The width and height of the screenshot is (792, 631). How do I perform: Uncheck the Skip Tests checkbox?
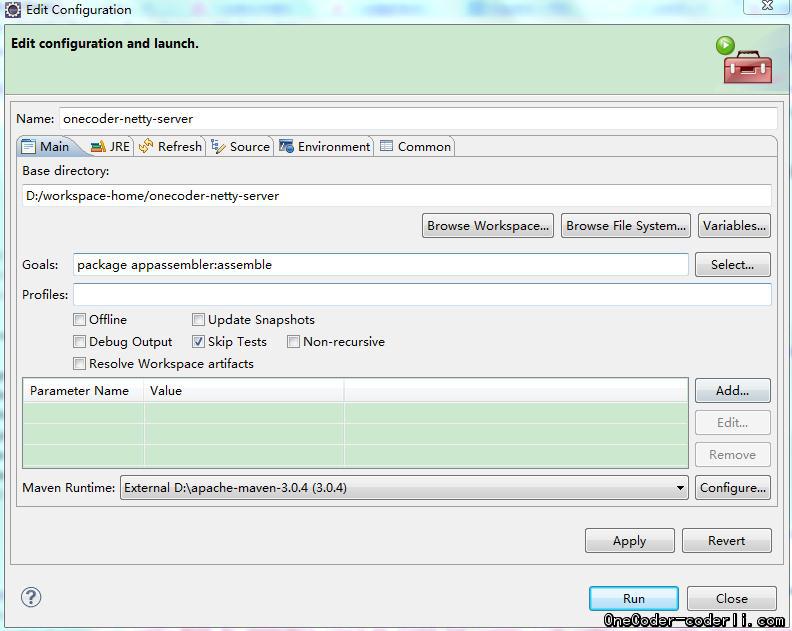click(x=199, y=342)
